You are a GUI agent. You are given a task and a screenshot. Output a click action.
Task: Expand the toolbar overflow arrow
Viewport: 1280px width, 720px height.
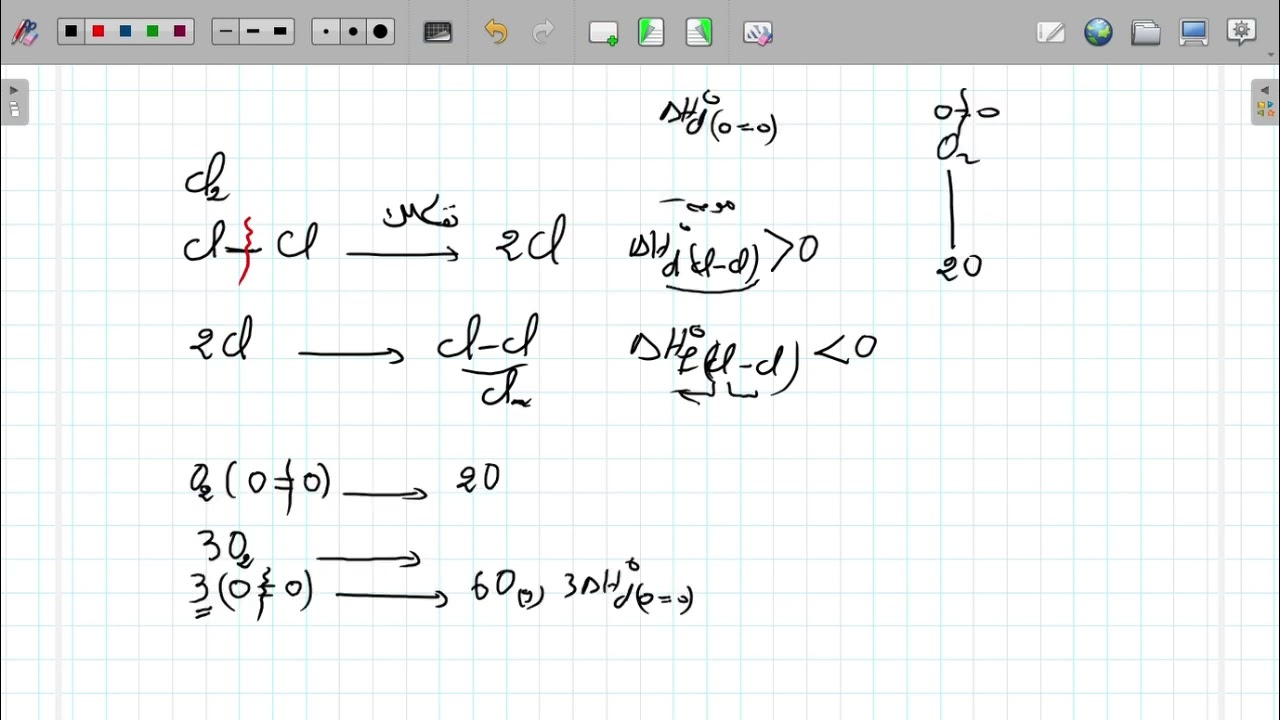pos(1271,57)
